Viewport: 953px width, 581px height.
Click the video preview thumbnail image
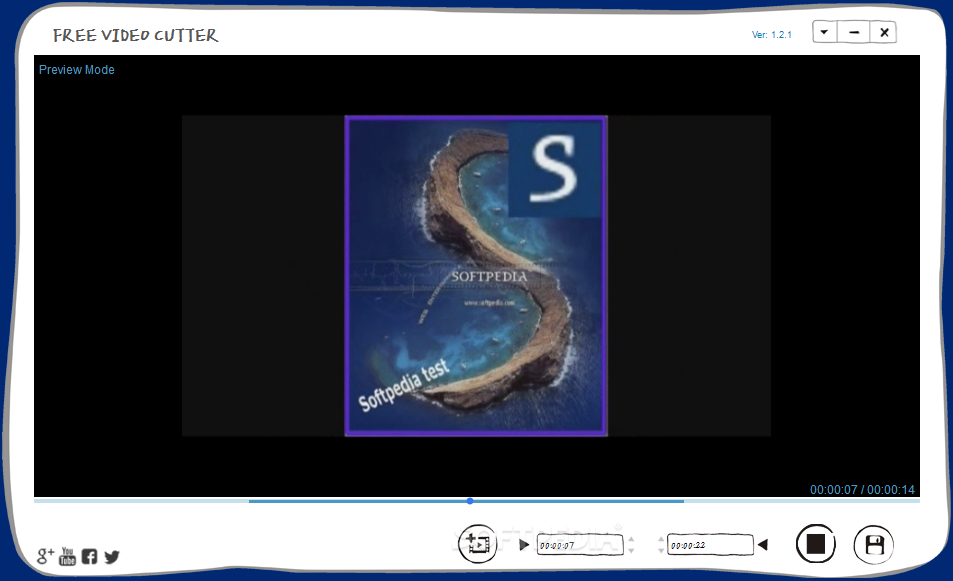coord(476,275)
